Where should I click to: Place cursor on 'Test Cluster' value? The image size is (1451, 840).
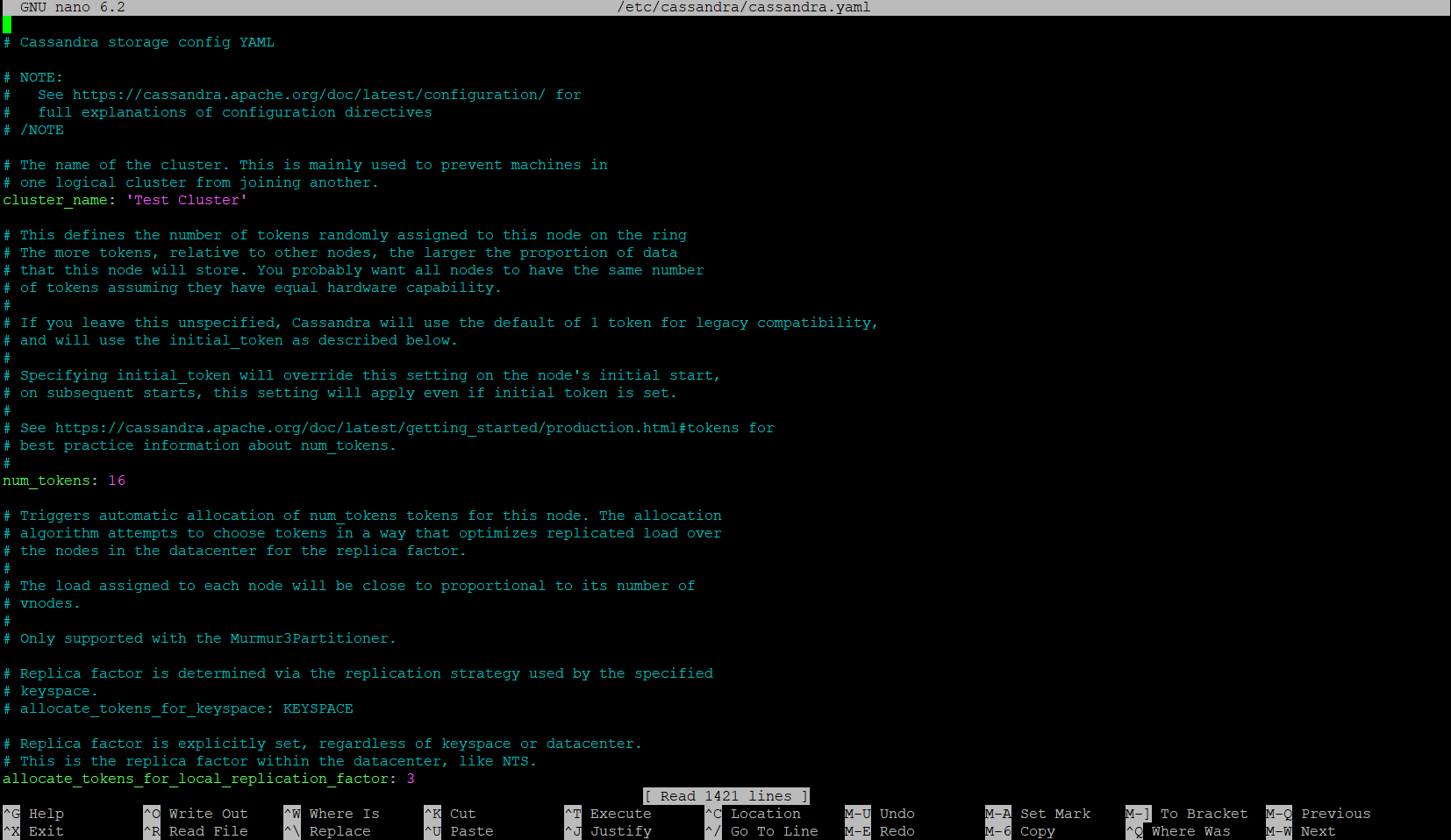coord(187,200)
